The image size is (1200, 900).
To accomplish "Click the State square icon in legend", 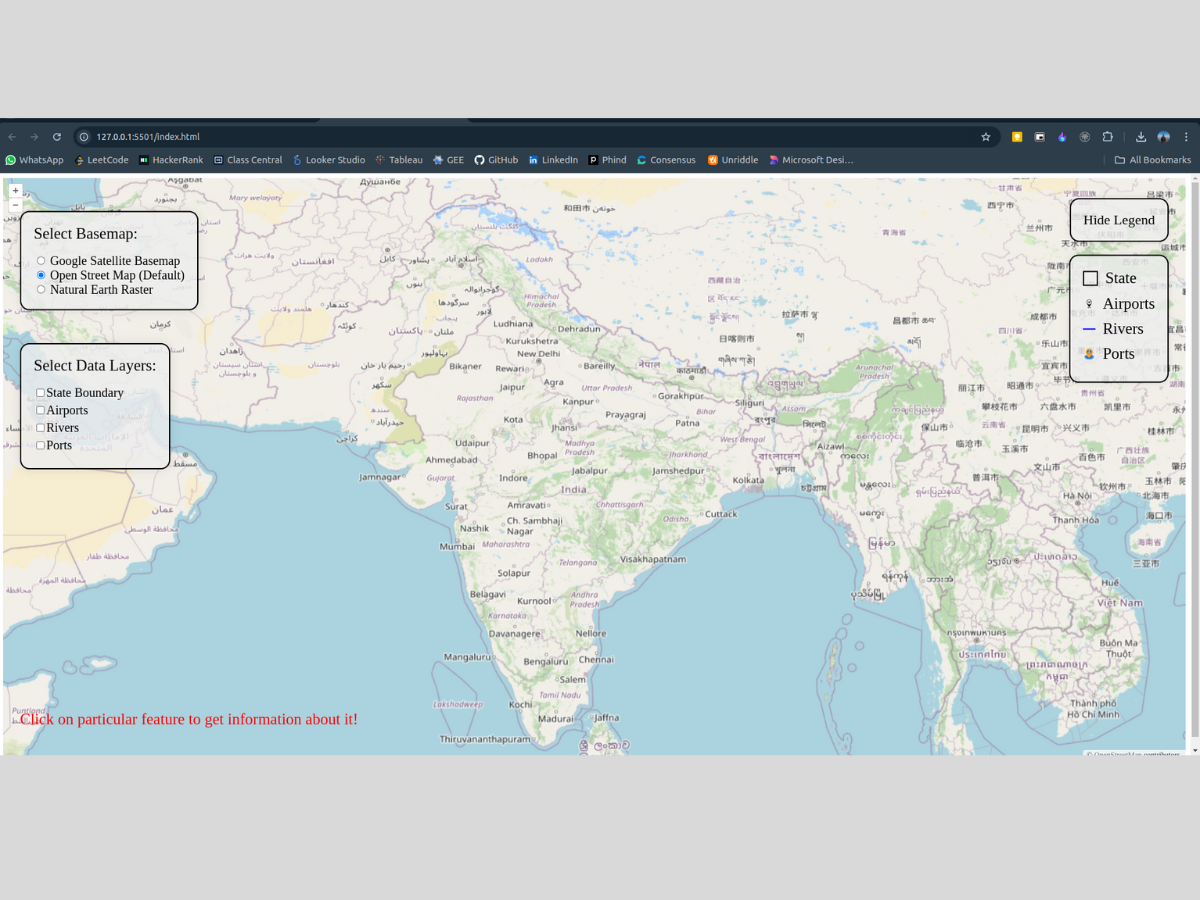I will pyautogui.click(x=1091, y=279).
